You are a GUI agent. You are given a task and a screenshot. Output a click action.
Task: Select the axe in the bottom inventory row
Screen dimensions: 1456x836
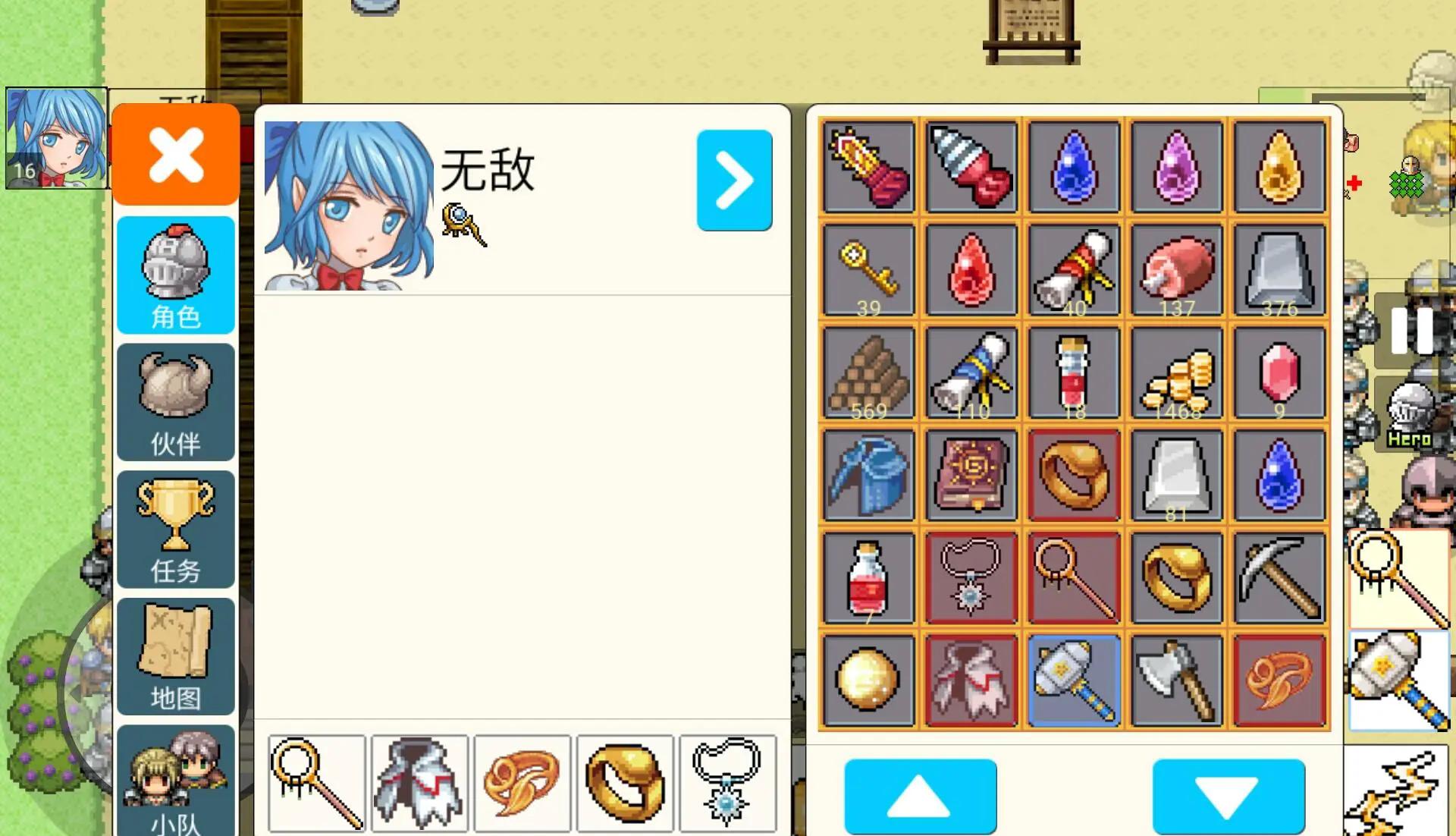click(1177, 680)
